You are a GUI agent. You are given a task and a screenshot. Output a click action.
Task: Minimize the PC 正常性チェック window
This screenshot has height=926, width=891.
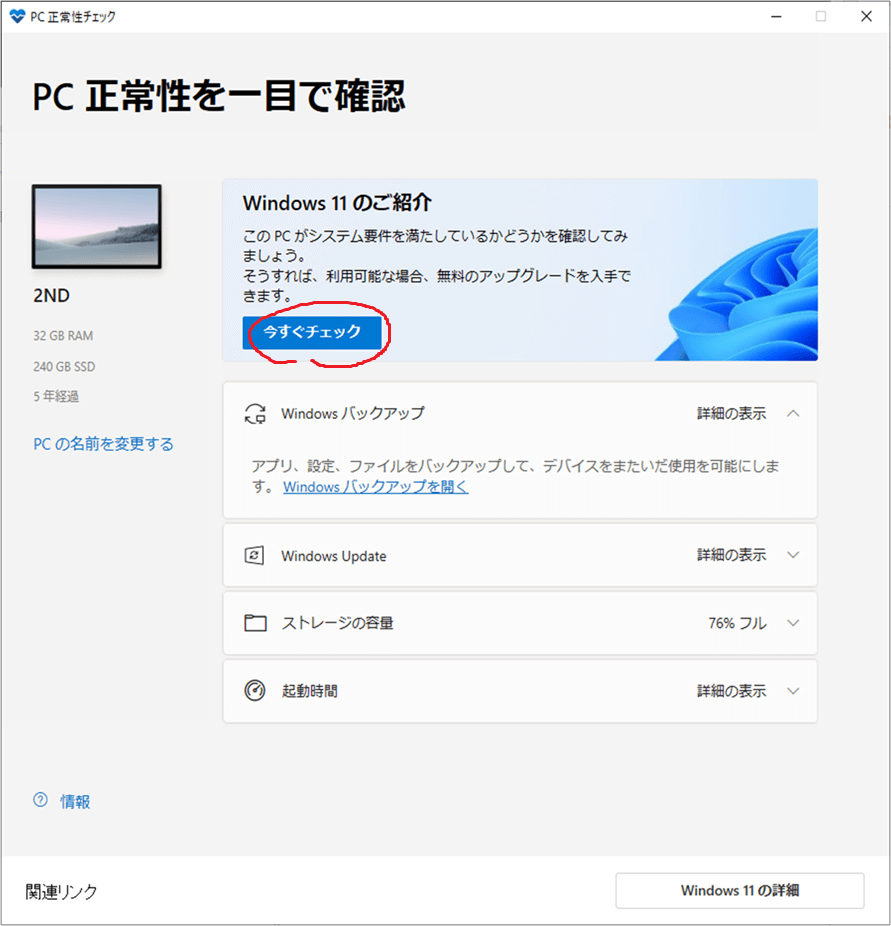(x=776, y=17)
